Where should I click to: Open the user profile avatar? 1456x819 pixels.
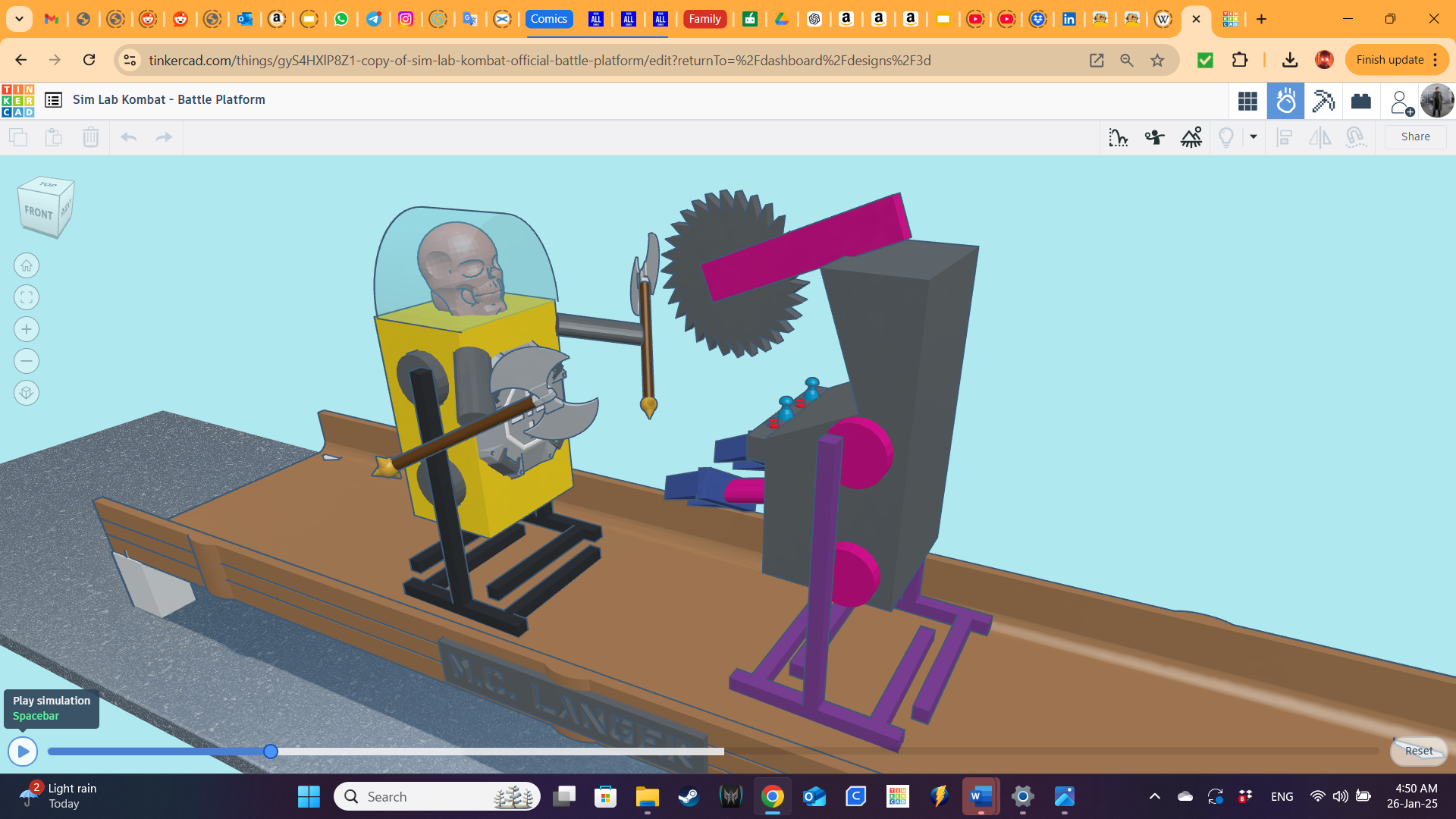(x=1437, y=100)
